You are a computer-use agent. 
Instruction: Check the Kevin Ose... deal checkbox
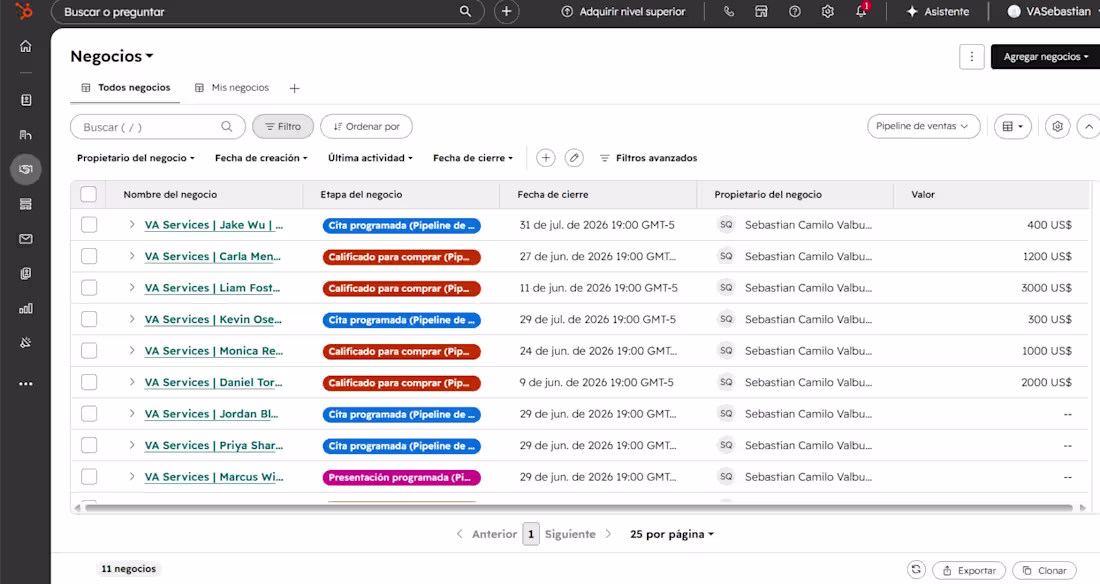pos(88,319)
